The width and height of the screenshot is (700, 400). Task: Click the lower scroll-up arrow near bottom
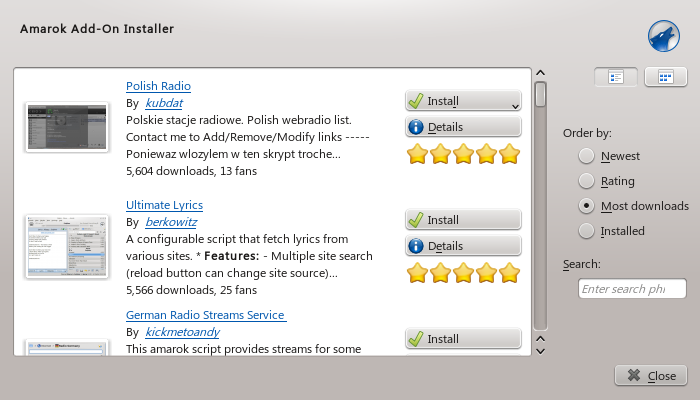pos(540,339)
